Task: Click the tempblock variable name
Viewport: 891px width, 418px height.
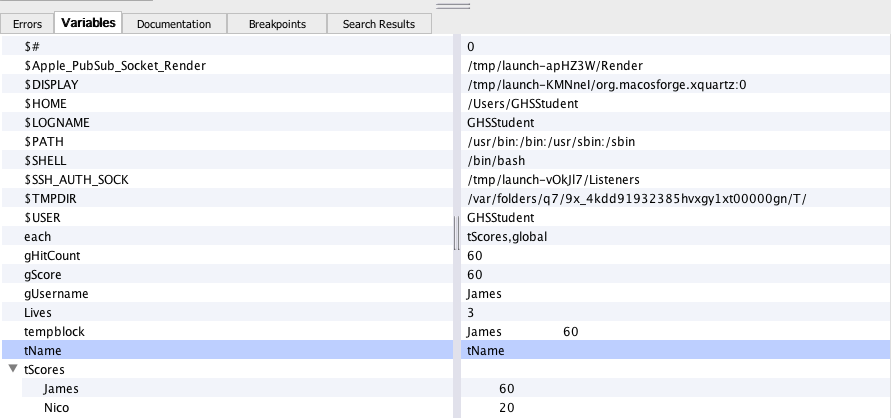Action: [x=54, y=331]
